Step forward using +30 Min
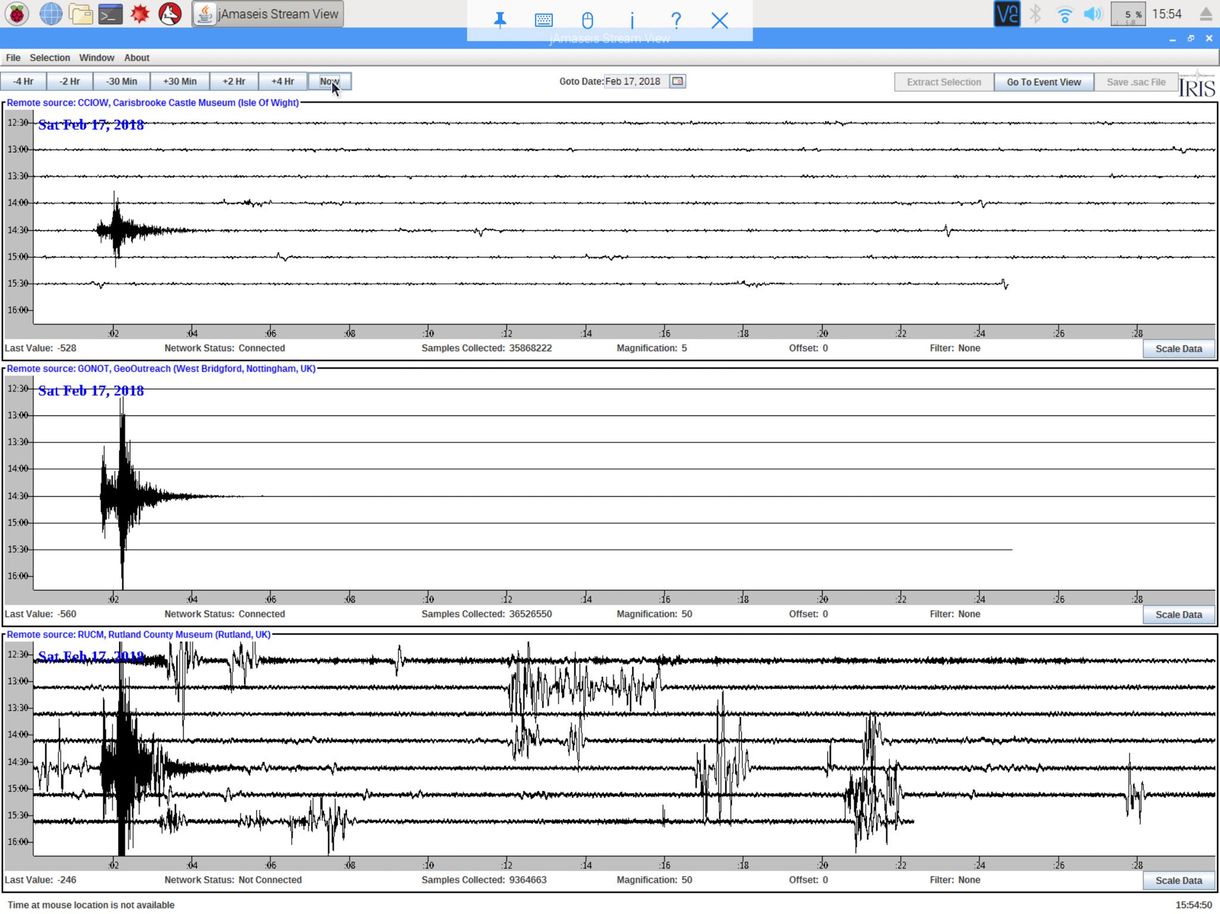 pos(180,82)
